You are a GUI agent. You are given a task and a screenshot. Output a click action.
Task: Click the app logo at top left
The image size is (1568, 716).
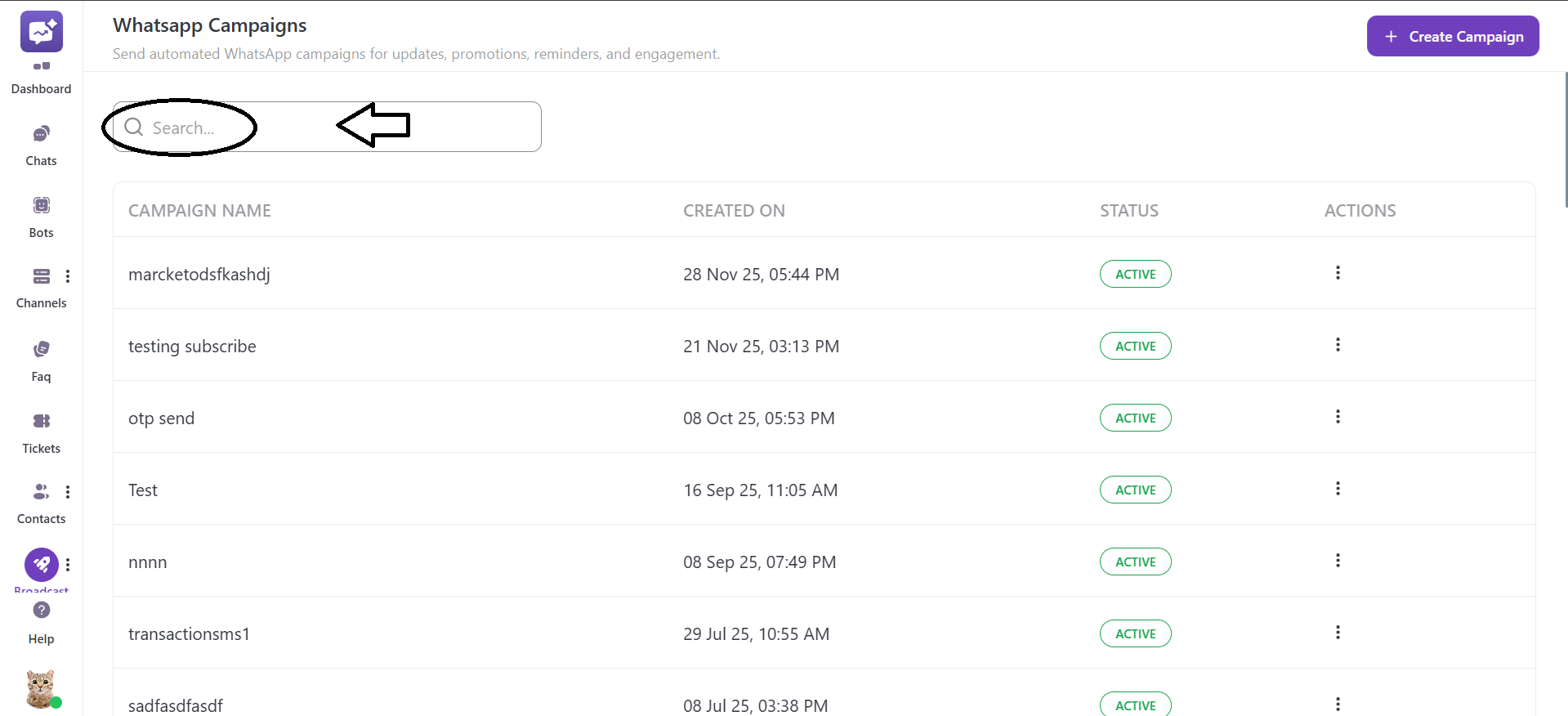tap(41, 31)
